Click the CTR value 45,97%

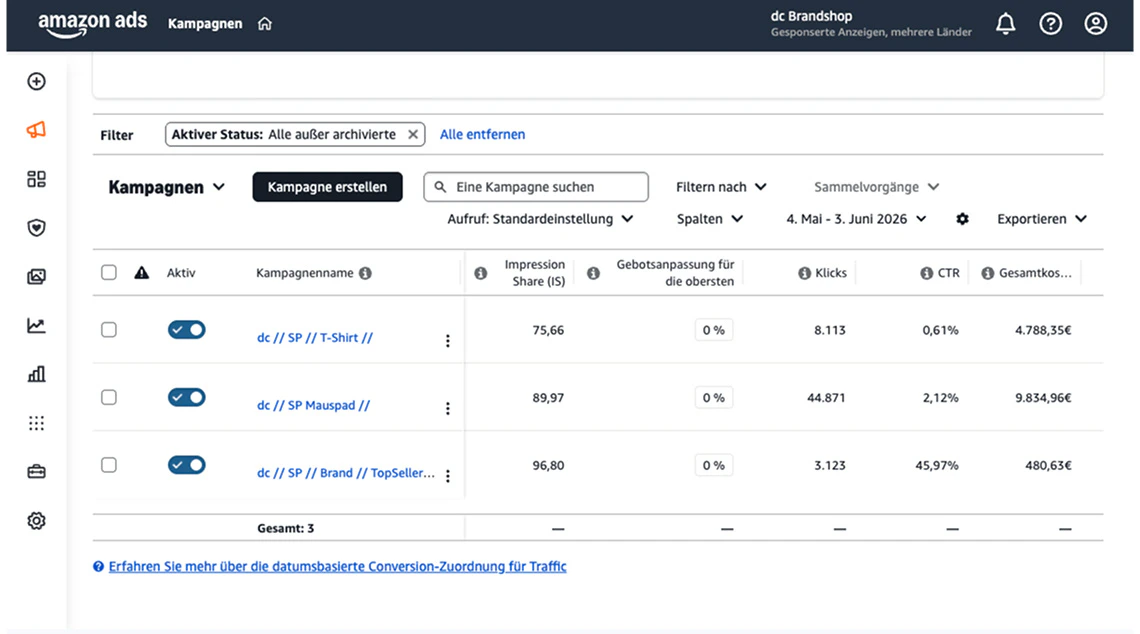tap(936, 465)
